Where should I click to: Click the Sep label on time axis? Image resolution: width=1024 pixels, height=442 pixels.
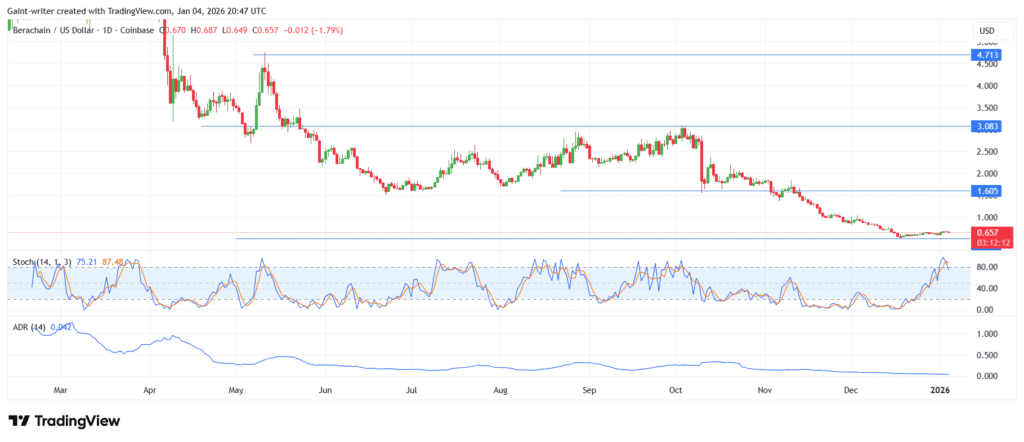(x=589, y=390)
